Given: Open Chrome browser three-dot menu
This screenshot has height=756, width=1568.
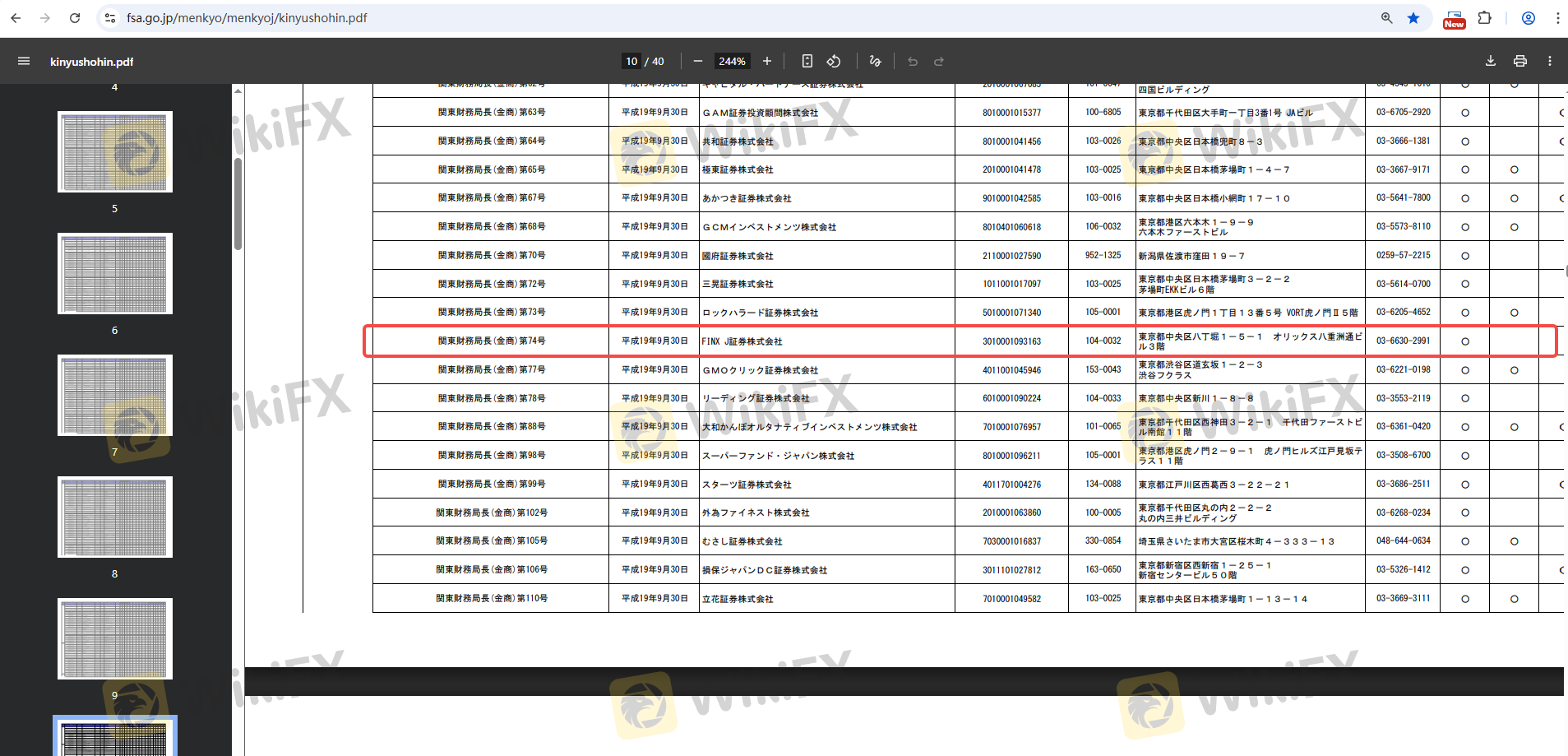Looking at the screenshot, I should 1557,18.
